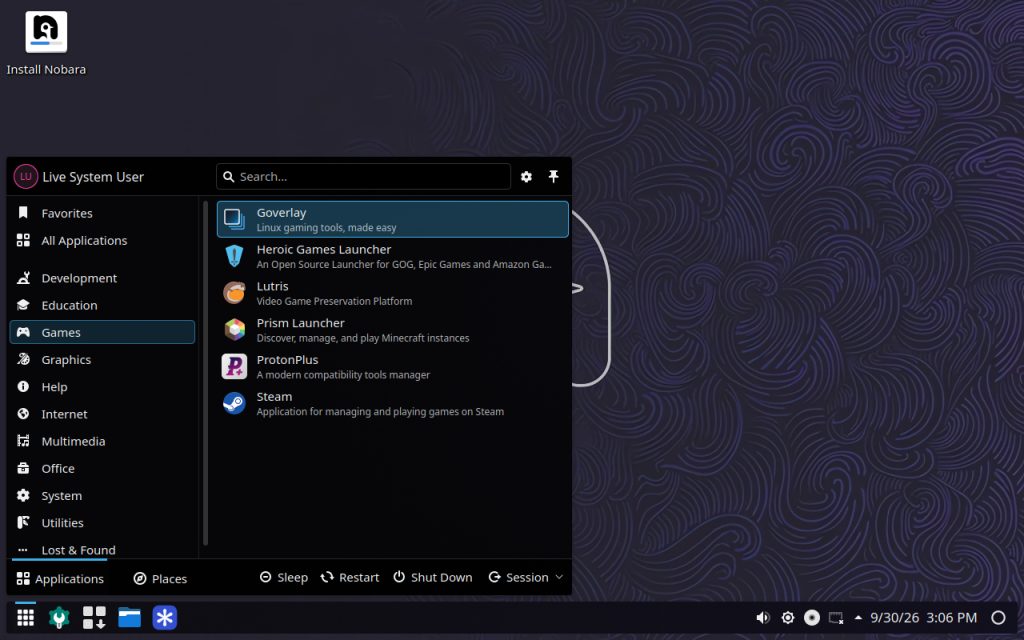Launch ProtonPlus compatibility manager
This screenshot has height=640, width=1024.
pos(392,366)
